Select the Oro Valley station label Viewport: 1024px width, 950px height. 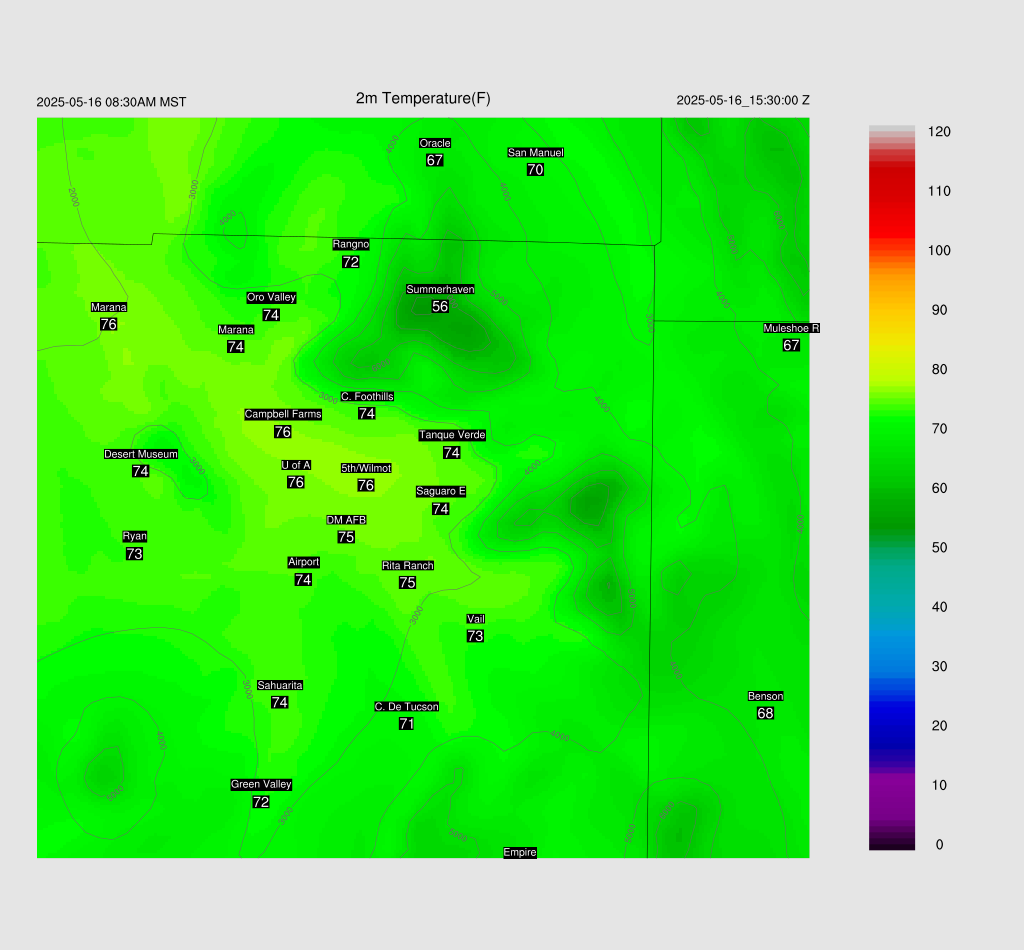coord(271,298)
